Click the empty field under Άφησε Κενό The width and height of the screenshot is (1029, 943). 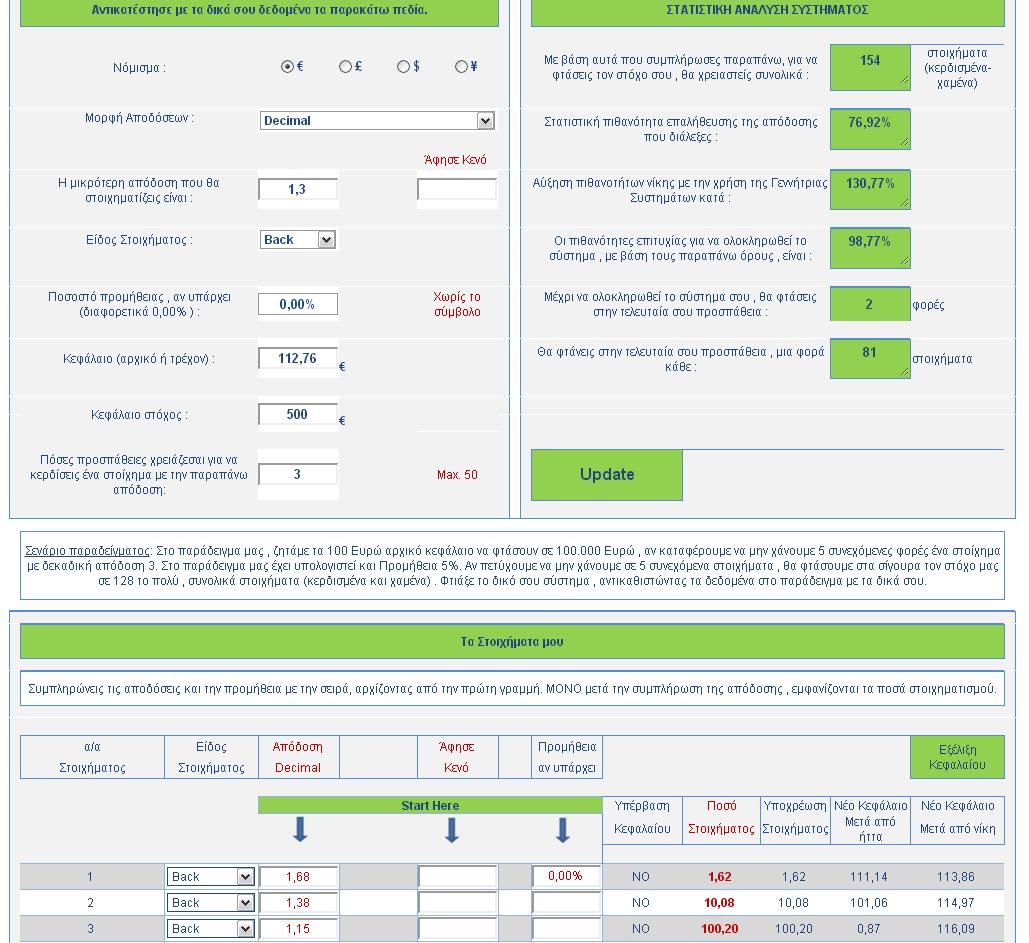(x=457, y=190)
